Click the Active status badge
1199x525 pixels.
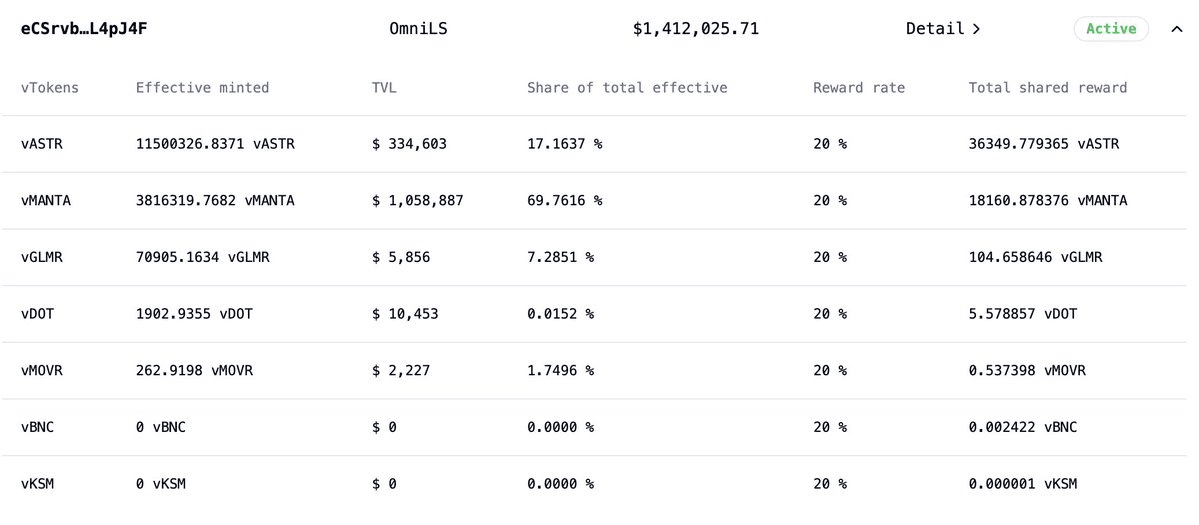1111,29
